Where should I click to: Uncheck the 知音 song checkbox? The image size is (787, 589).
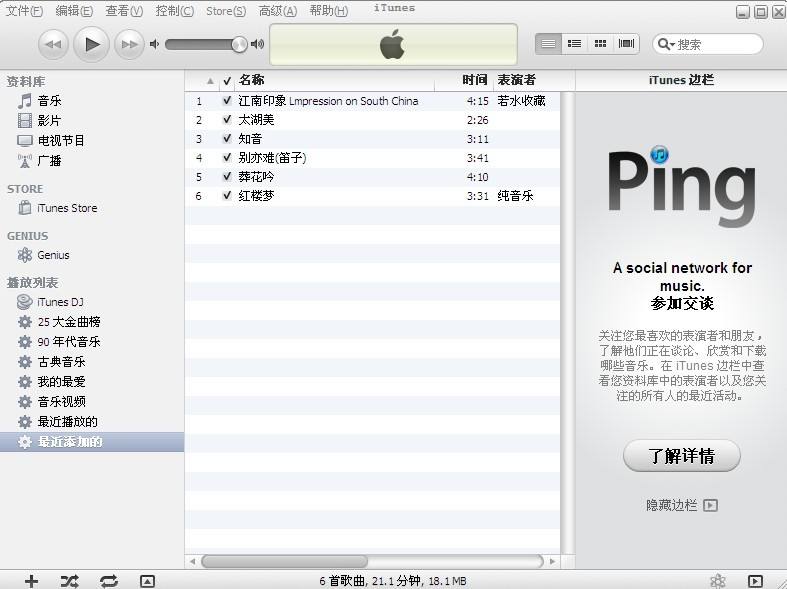coord(227,138)
